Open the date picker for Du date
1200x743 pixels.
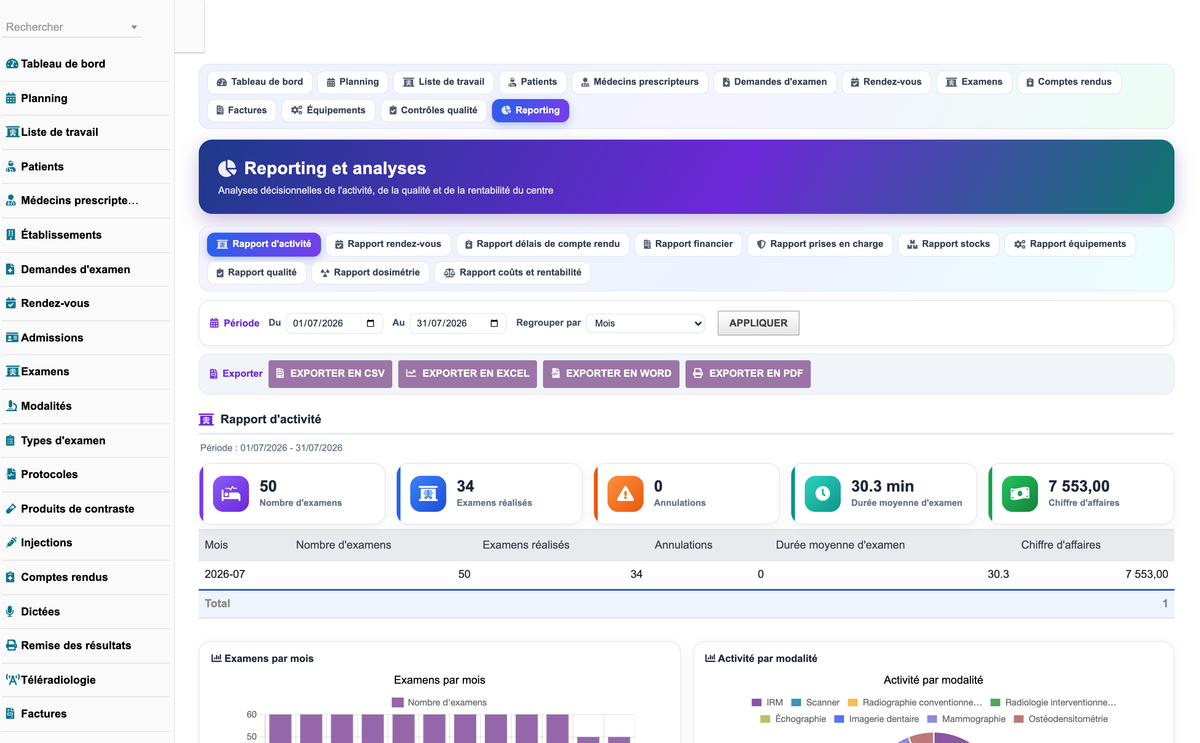pos(371,323)
